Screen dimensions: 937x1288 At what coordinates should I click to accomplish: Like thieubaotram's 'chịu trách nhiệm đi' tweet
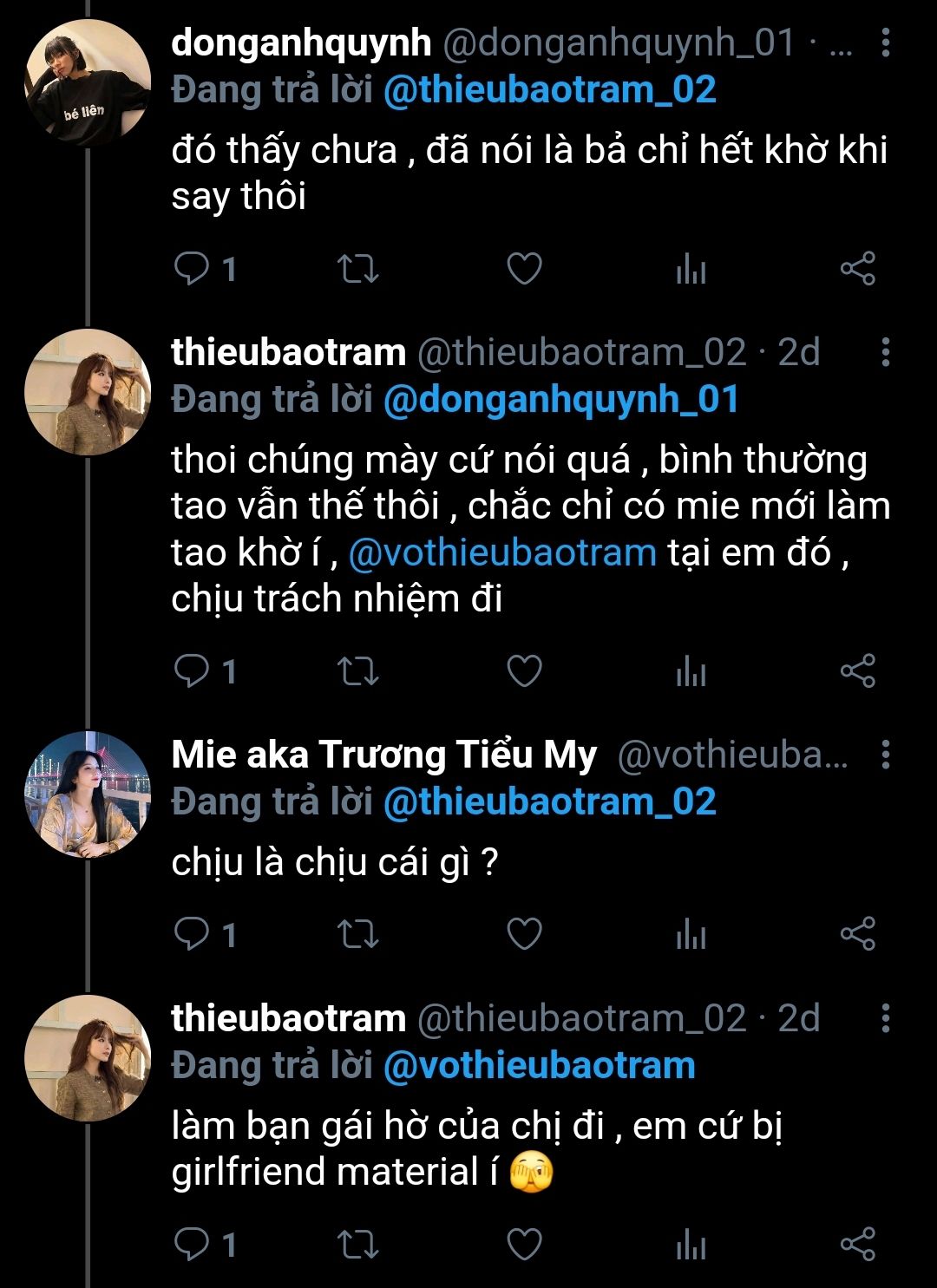pyautogui.click(x=524, y=671)
